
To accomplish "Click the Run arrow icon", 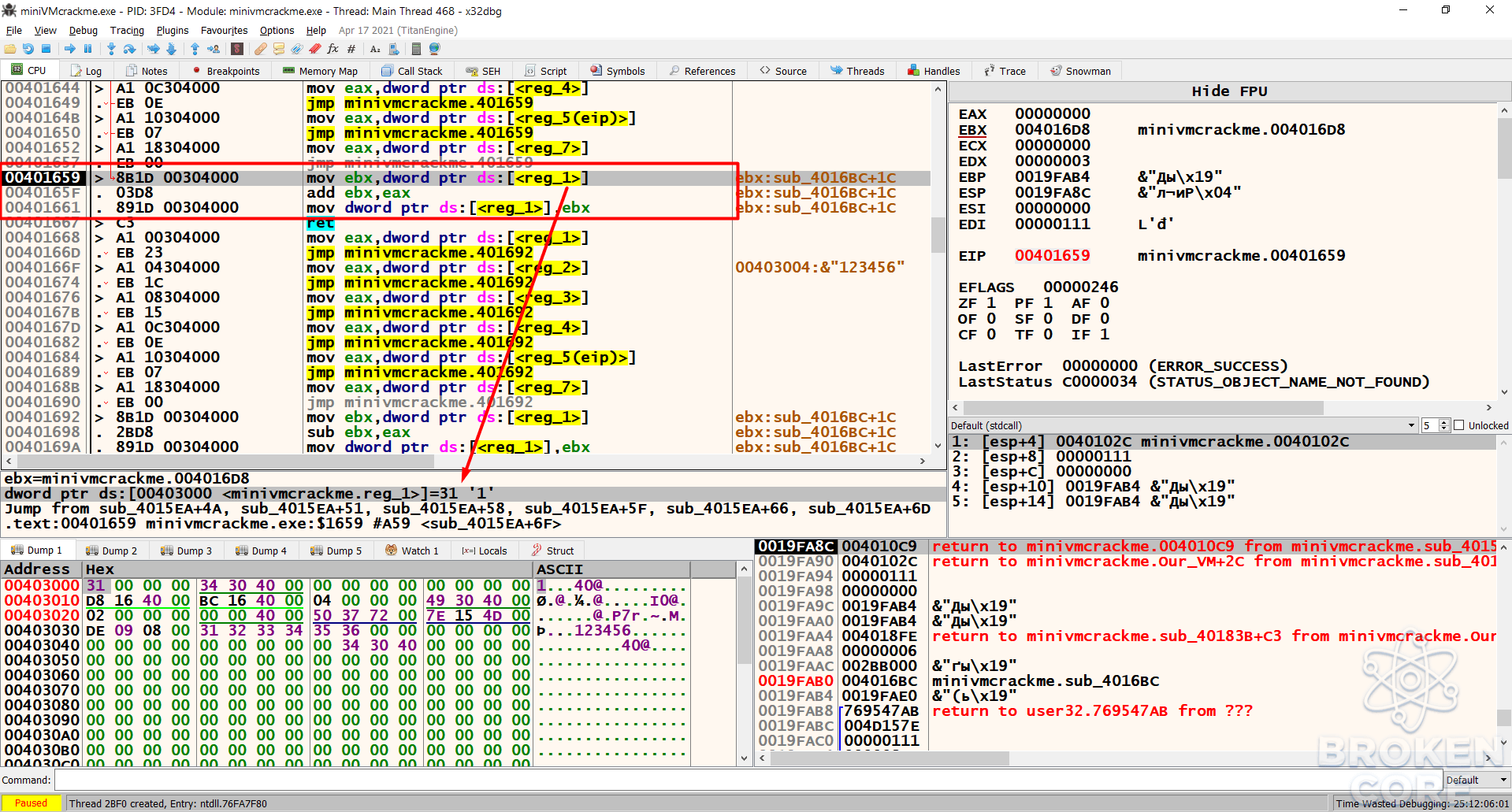I will pyautogui.click(x=70, y=49).
